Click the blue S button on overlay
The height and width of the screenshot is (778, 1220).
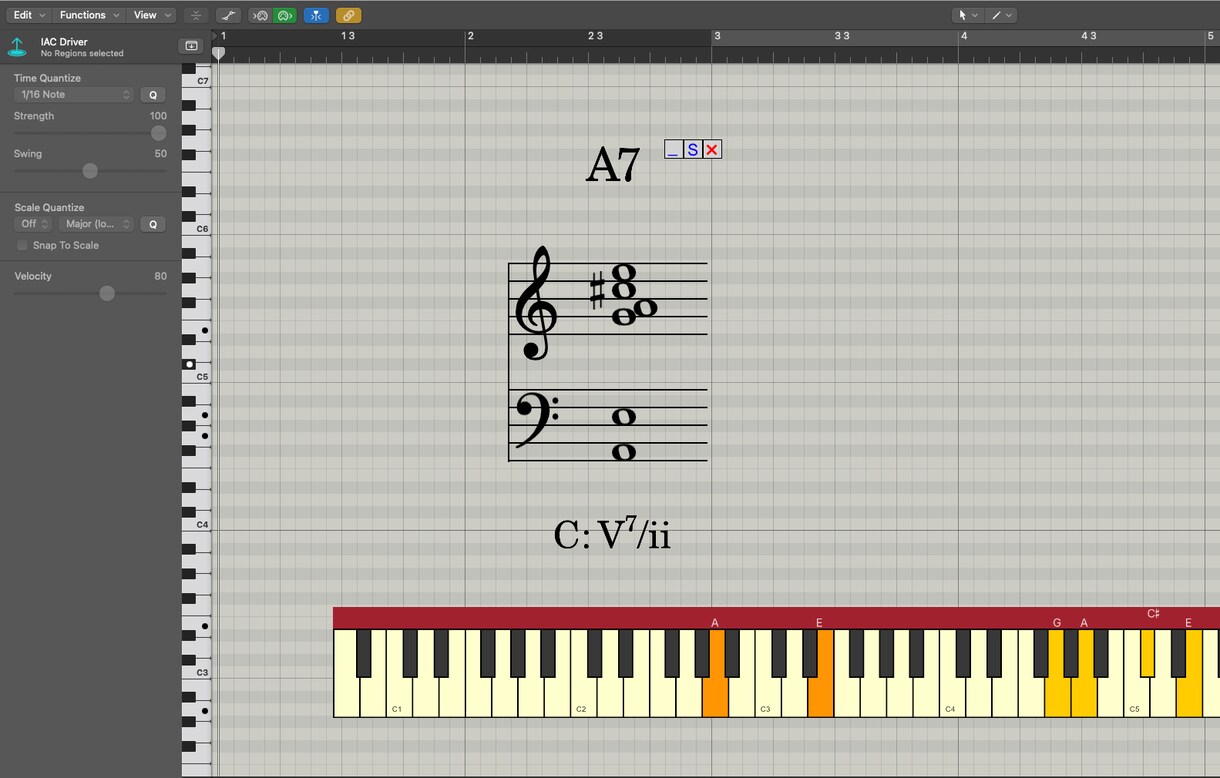(x=692, y=150)
